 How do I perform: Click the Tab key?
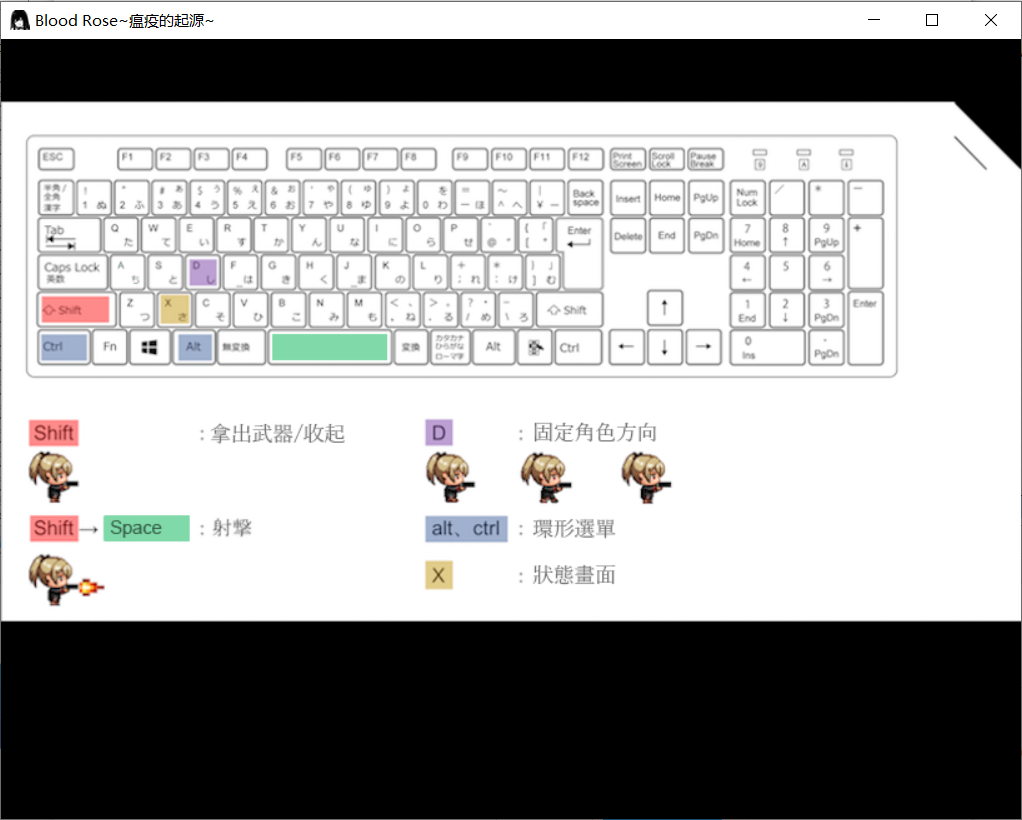coord(69,235)
